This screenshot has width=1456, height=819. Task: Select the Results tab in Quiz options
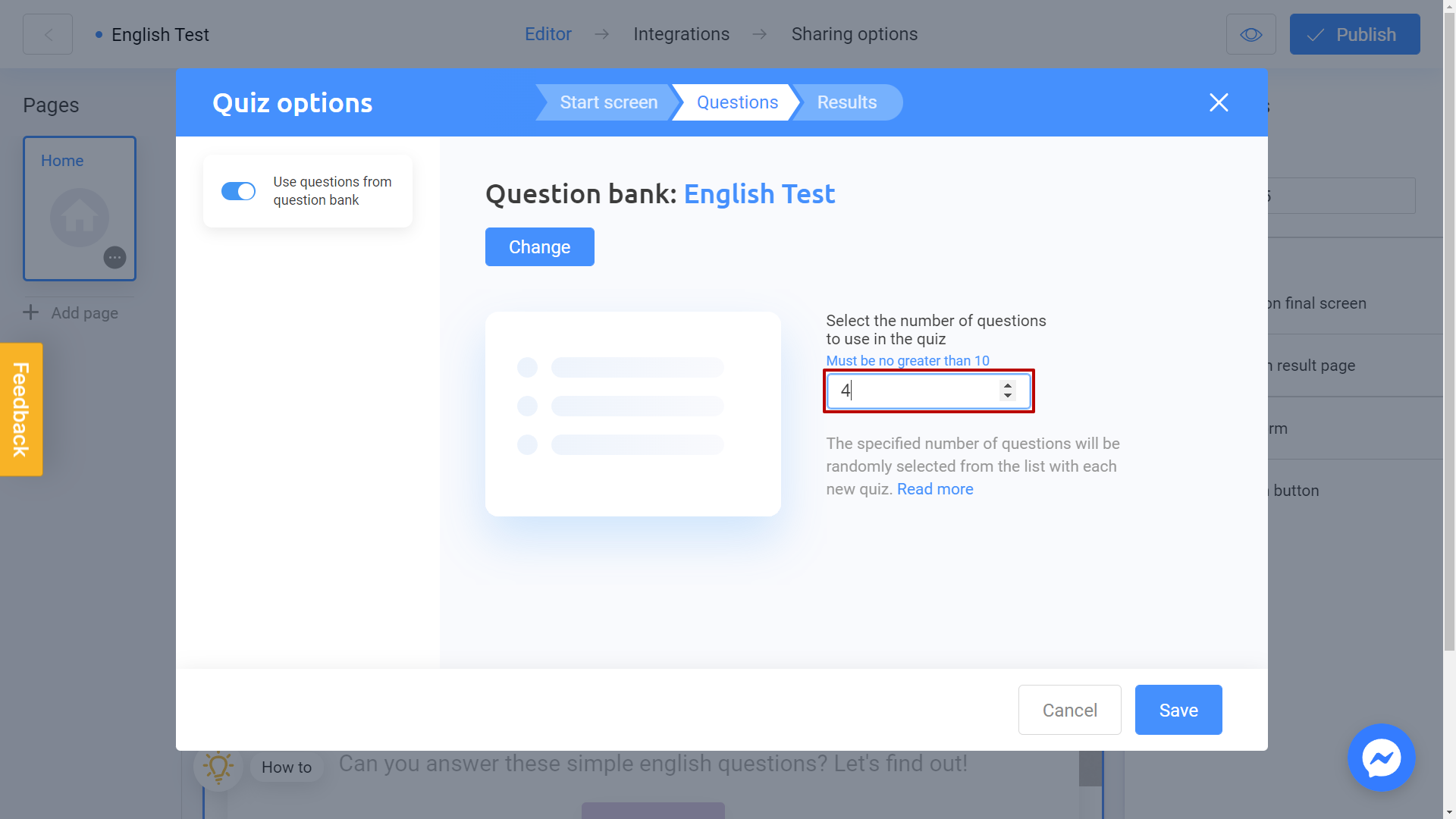pyautogui.click(x=847, y=102)
